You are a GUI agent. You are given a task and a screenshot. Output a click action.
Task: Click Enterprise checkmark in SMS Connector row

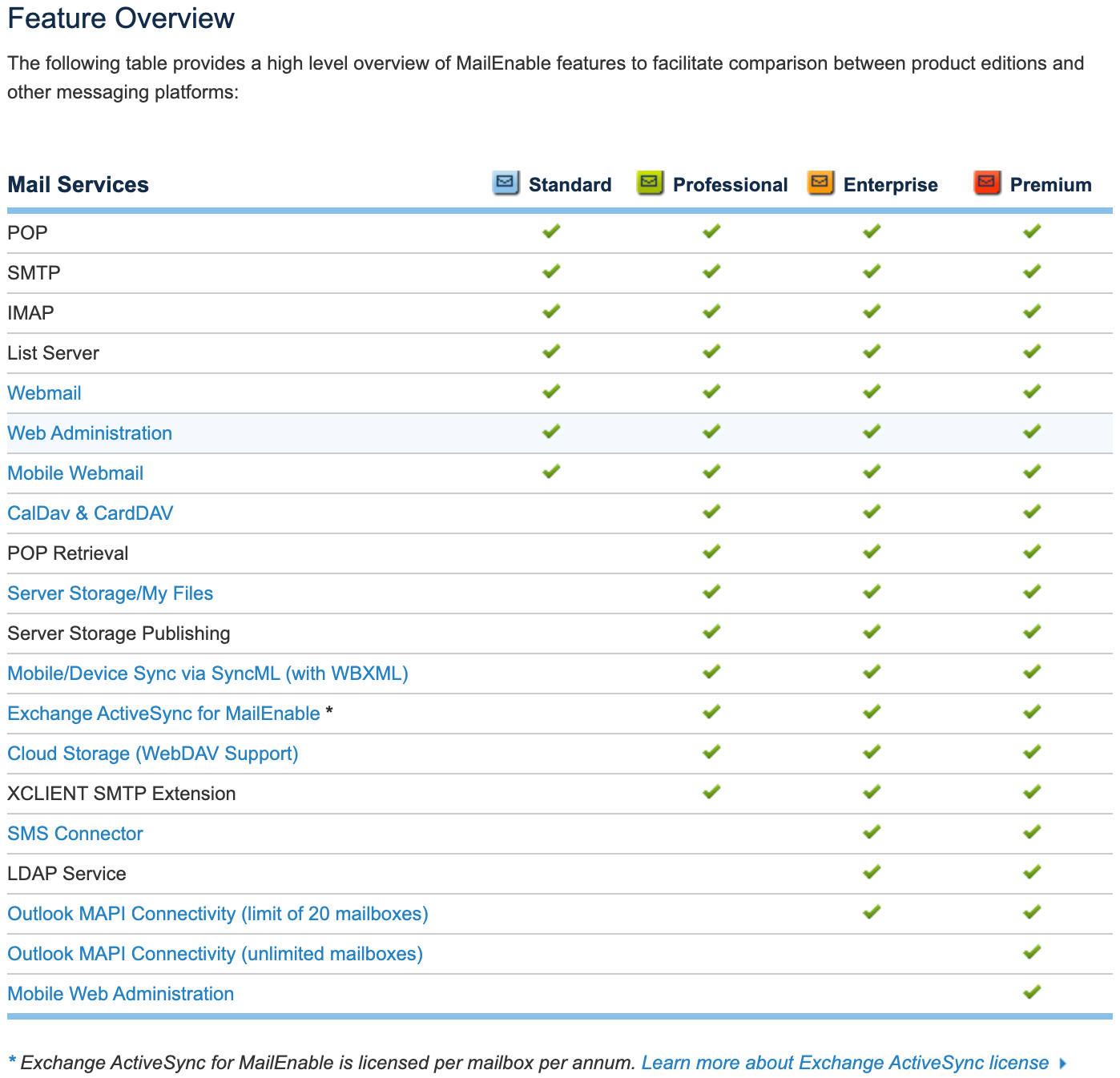tap(872, 832)
